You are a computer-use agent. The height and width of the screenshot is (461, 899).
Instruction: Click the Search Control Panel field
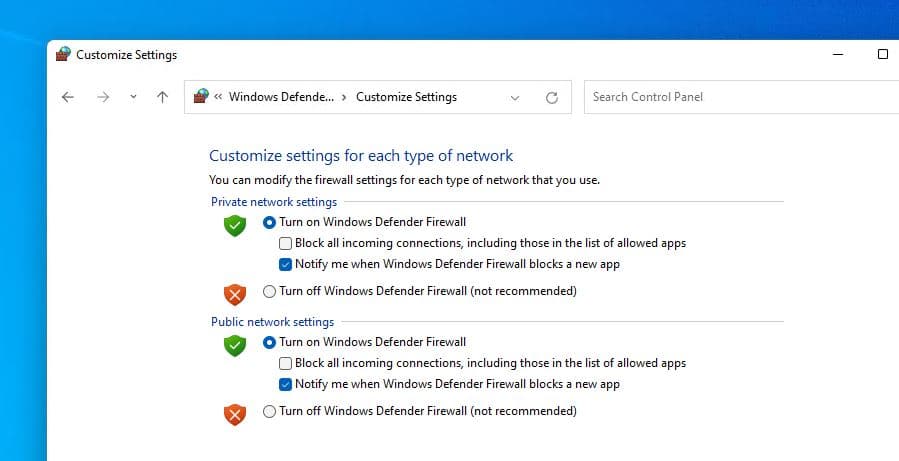pos(740,97)
